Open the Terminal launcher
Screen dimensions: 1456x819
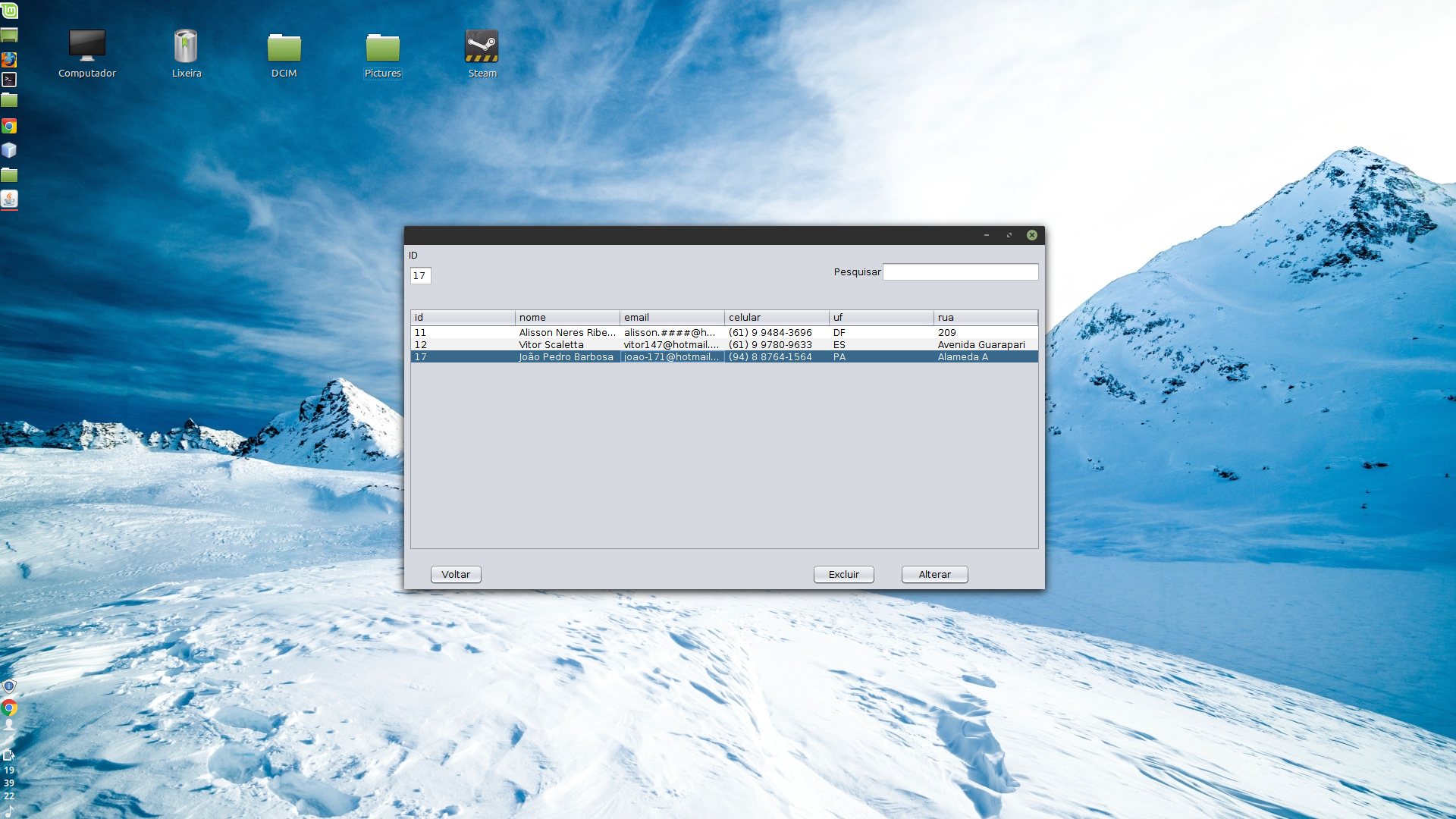click(9, 80)
